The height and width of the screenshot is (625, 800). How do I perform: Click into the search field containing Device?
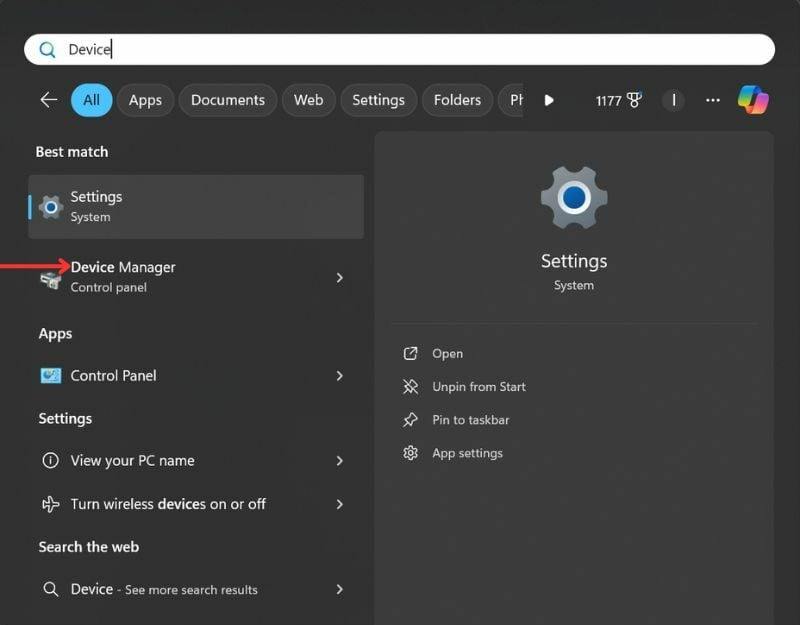coord(399,49)
